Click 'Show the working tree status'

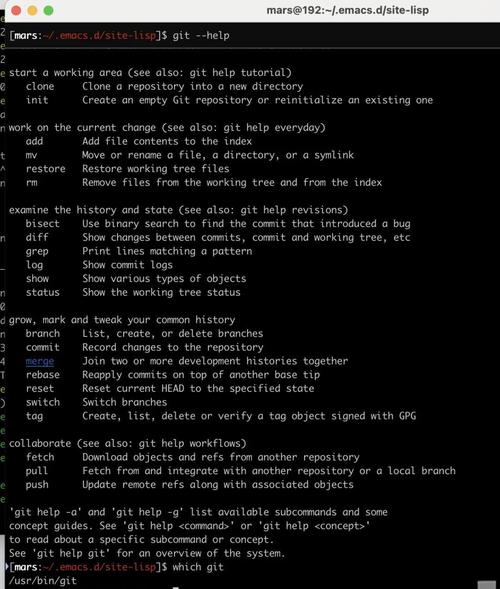(162, 293)
